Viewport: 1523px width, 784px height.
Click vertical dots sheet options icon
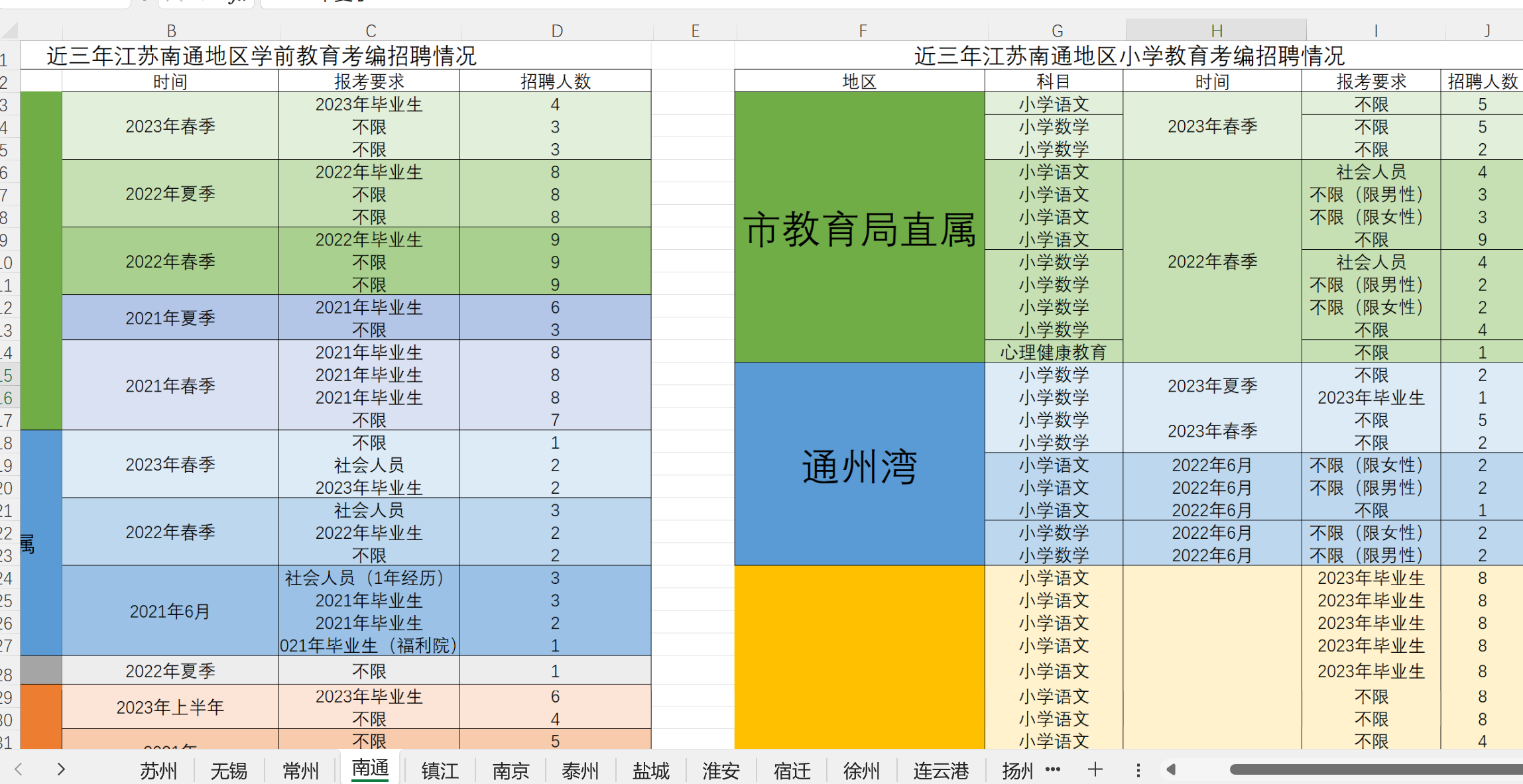coord(1138,770)
